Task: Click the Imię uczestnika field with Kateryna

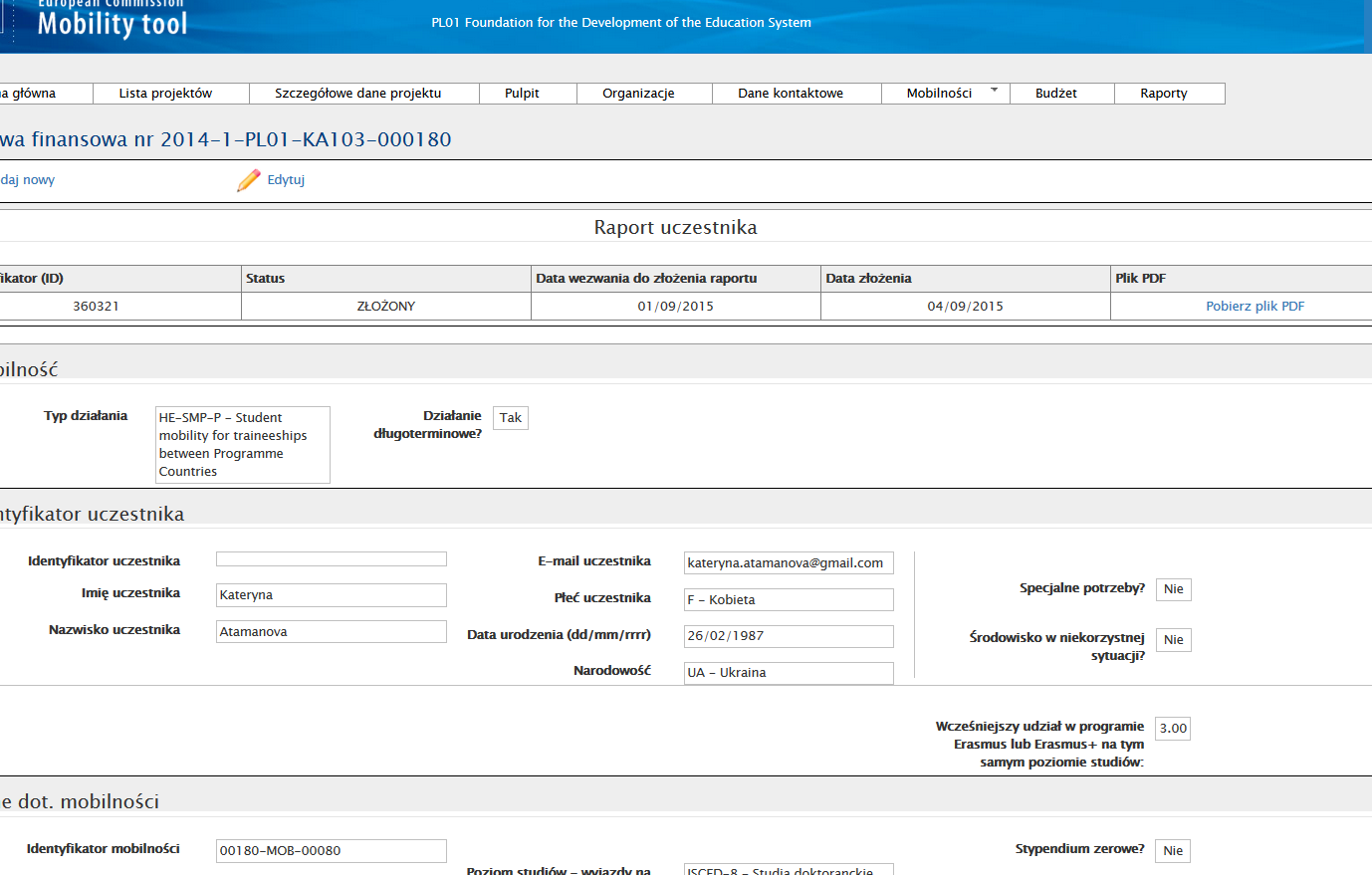Action: point(332,595)
